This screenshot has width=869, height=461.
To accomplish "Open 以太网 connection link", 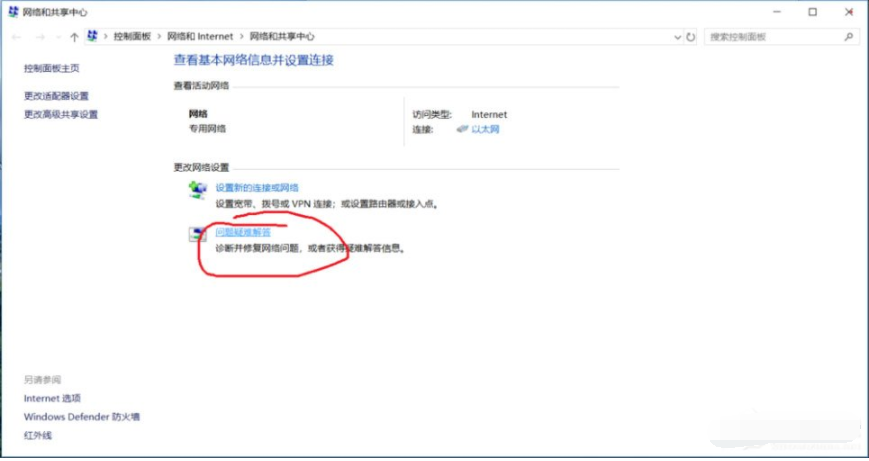I will click(485, 129).
